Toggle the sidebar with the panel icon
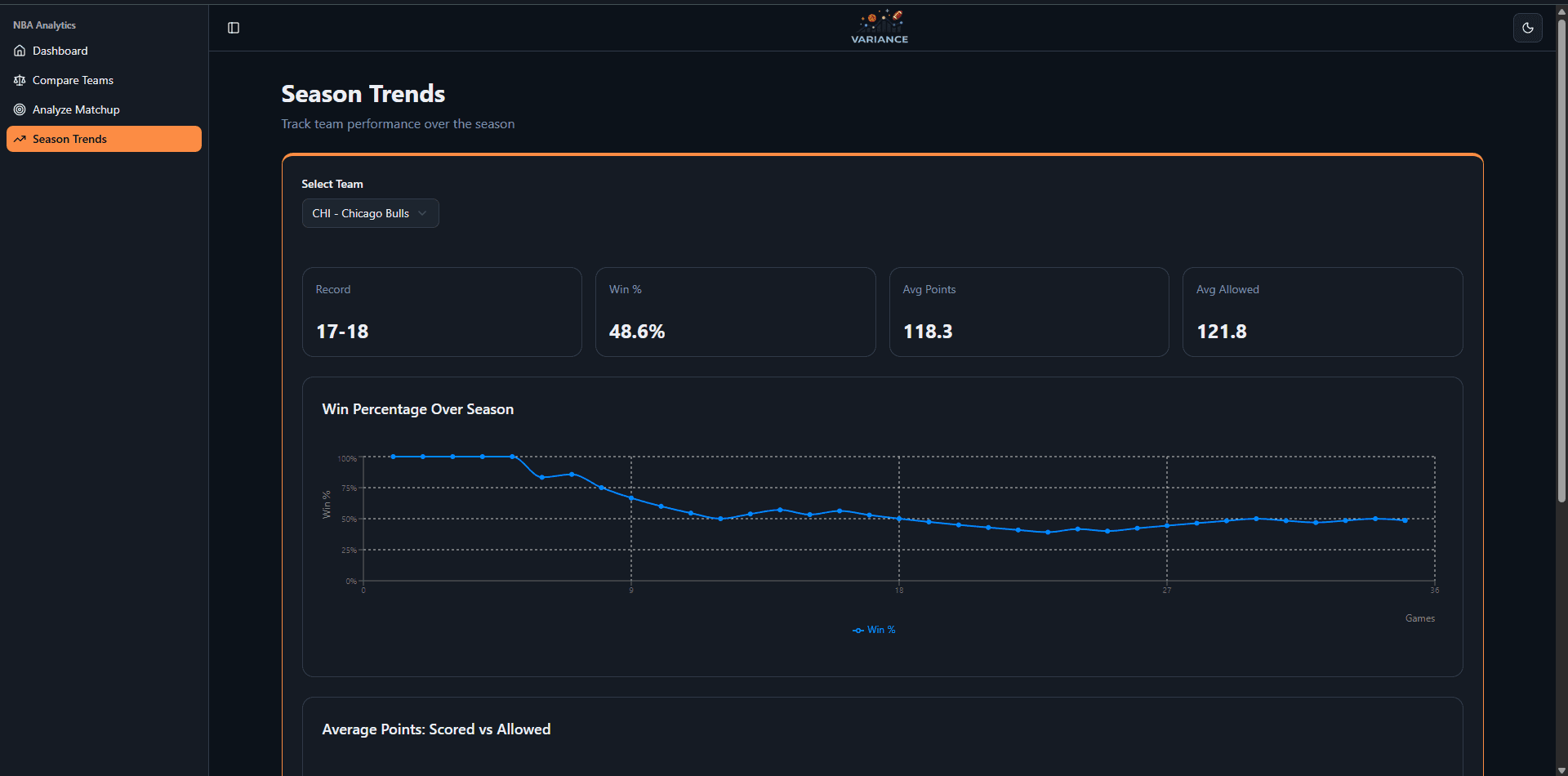 [234, 27]
